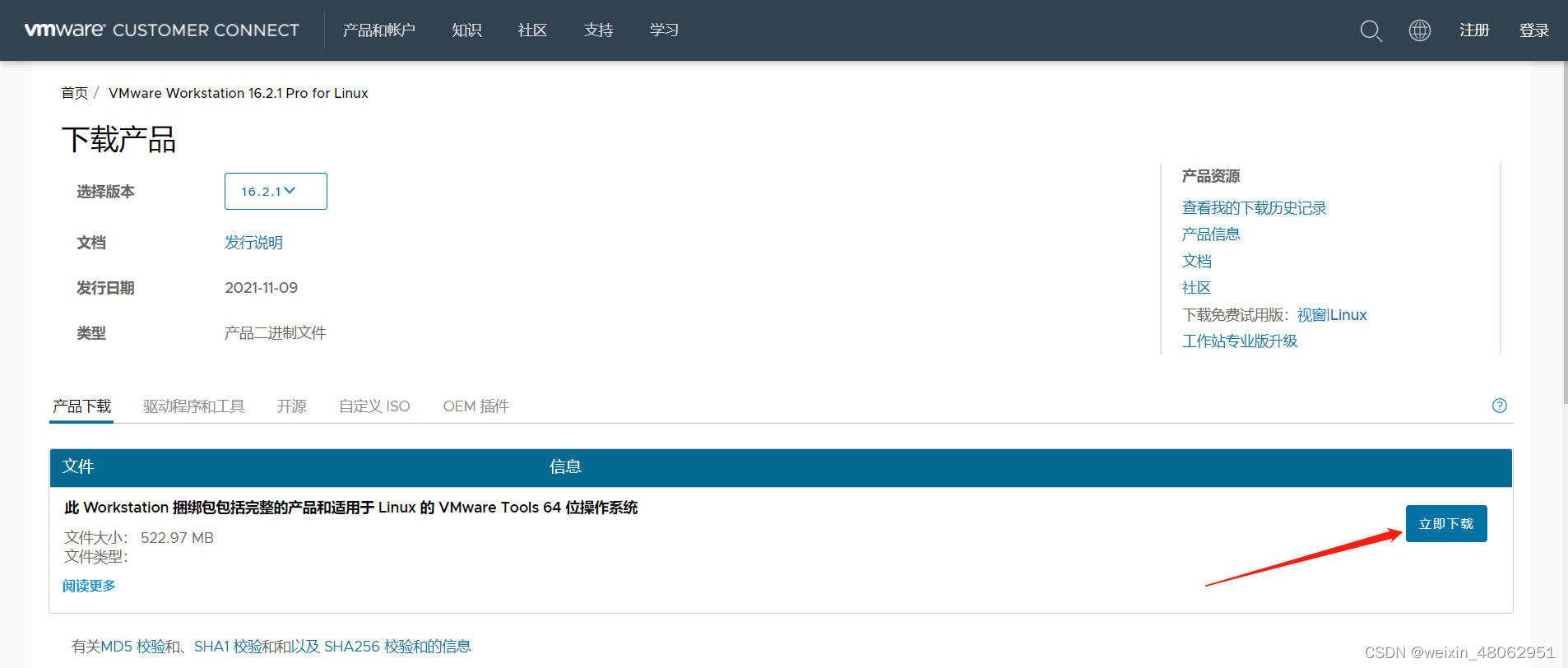Click VMware Workstation 16.2.1 Pro for Linux breadcrumb

[x=239, y=93]
